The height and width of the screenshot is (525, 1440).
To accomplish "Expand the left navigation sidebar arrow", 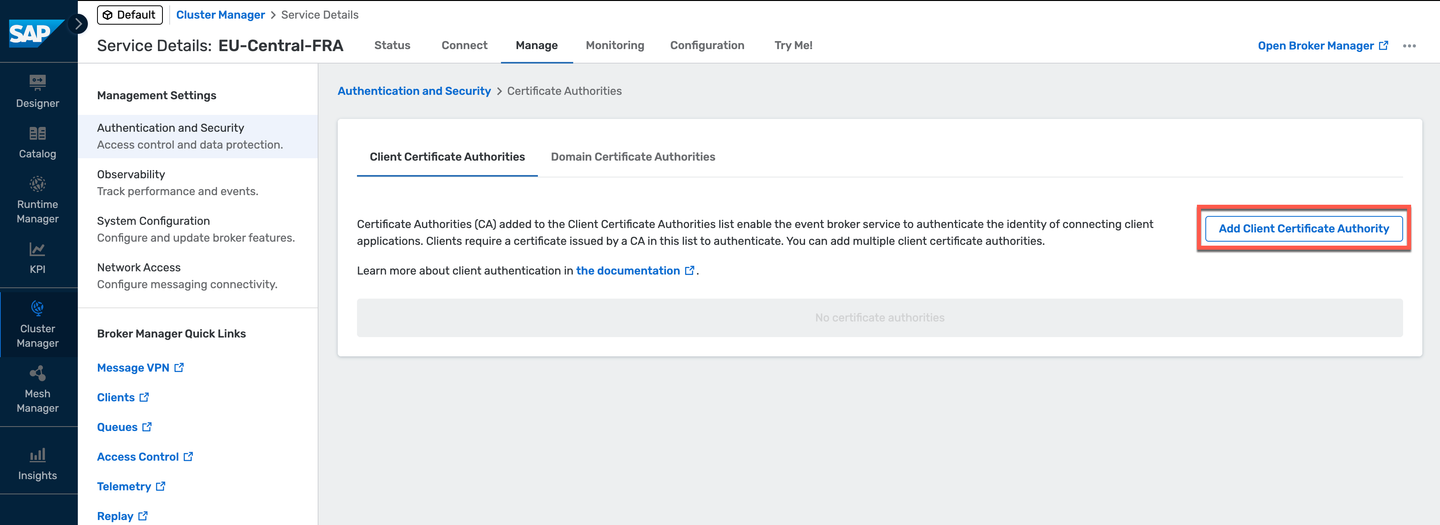I will pyautogui.click(x=79, y=23).
